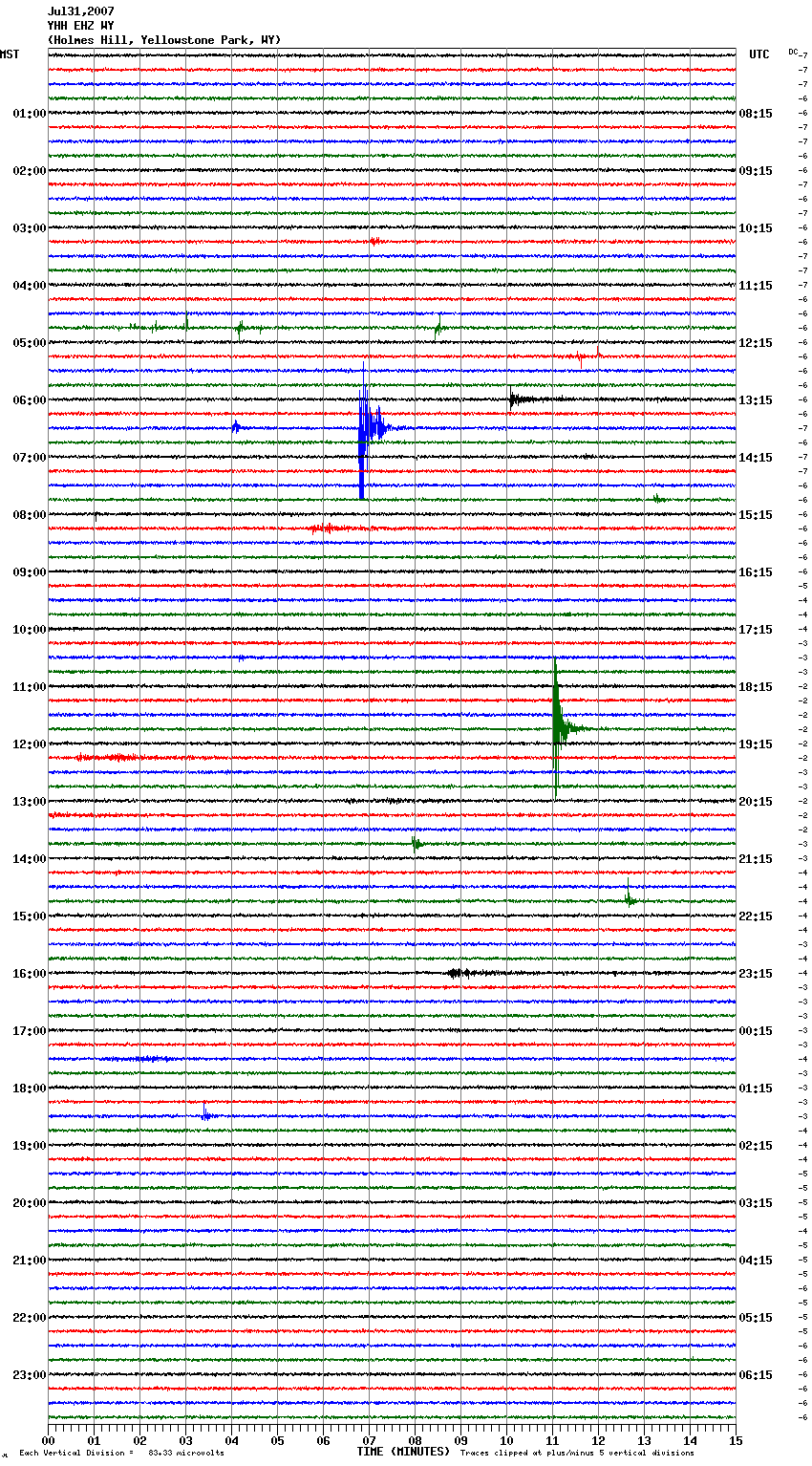Click the 13:15 UTC time label
Viewport: 812px width, 1466px height.
[756, 400]
